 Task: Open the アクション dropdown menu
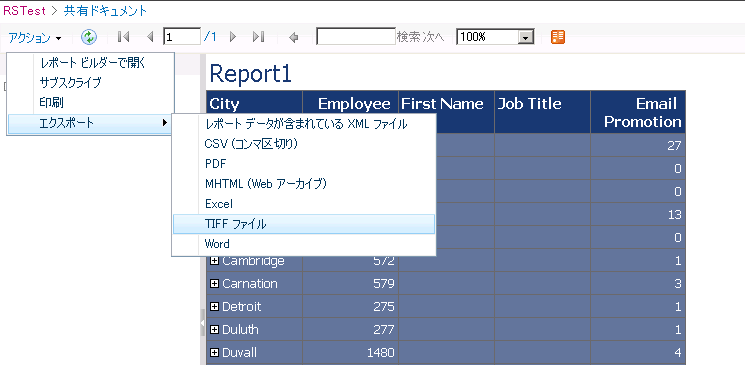coord(35,38)
